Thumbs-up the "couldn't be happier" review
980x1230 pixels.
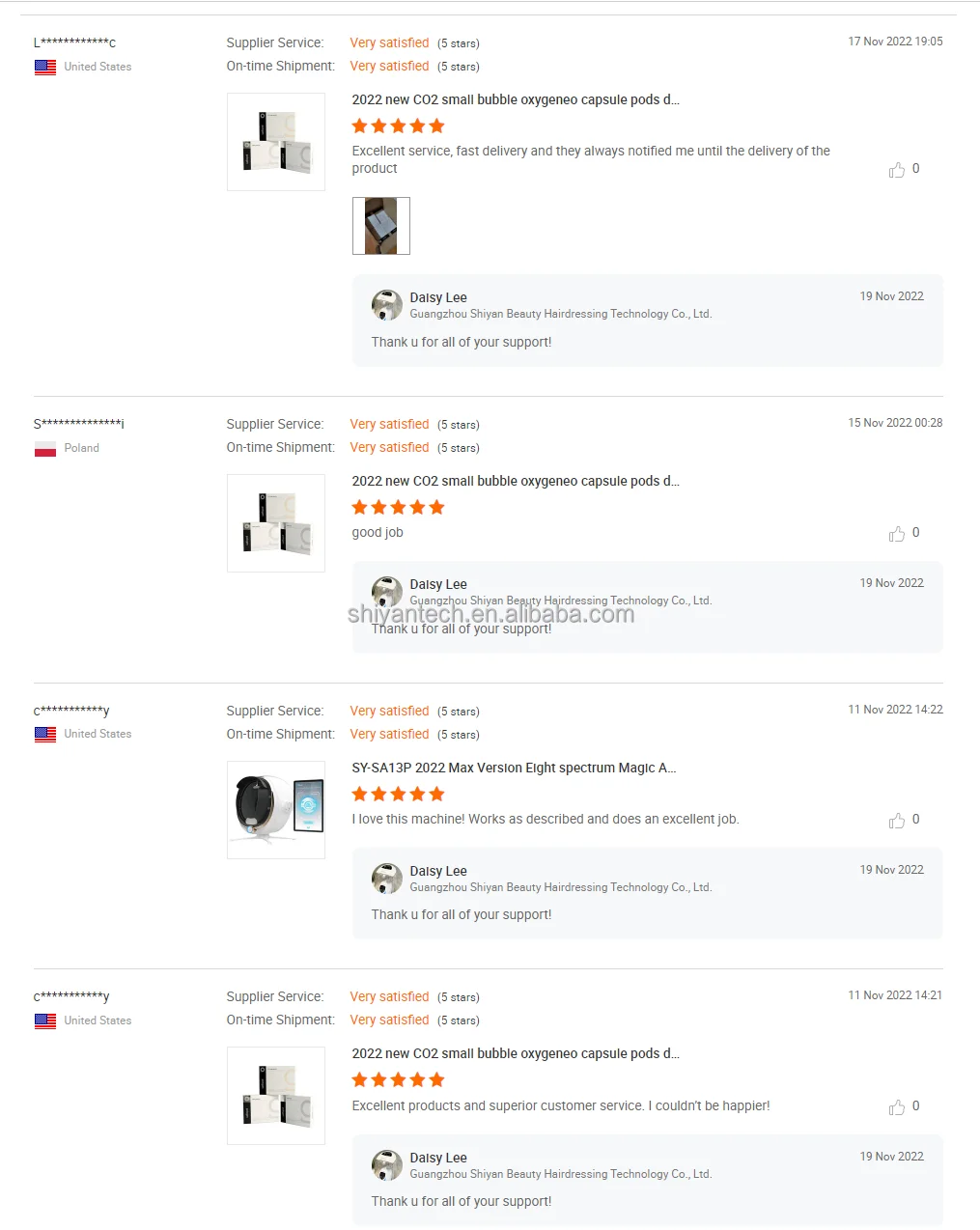(897, 1107)
